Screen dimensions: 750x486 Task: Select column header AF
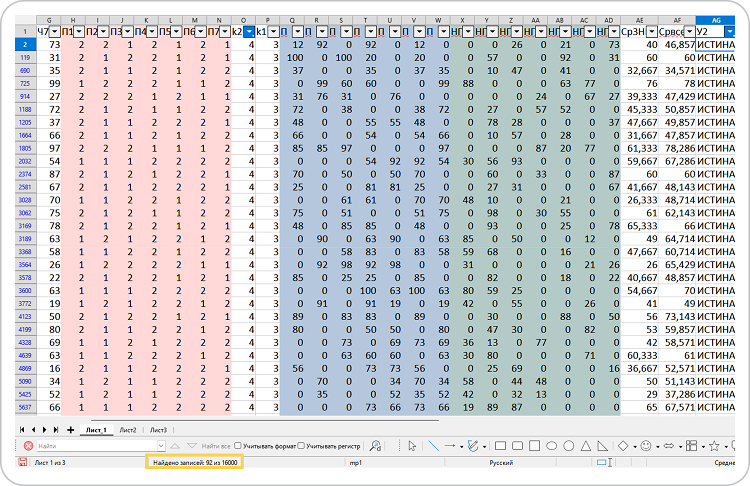click(x=677, y=20)
